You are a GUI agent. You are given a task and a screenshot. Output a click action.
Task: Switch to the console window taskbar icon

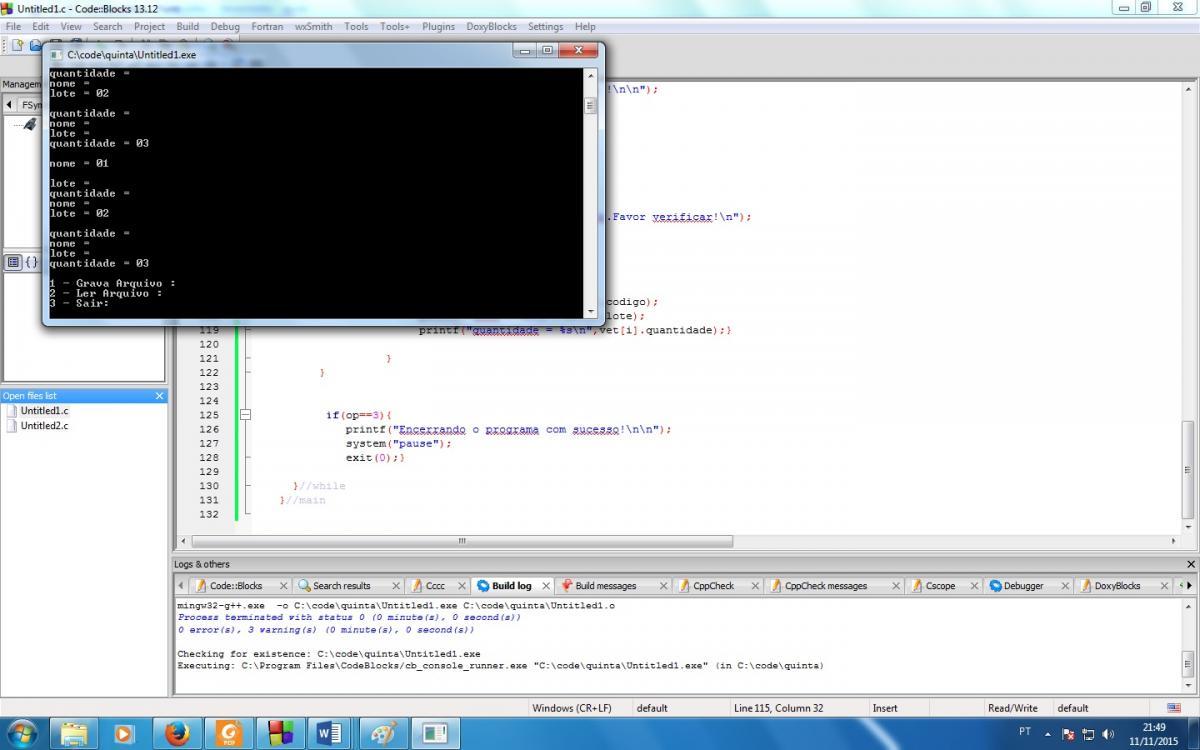pos(434,733)
